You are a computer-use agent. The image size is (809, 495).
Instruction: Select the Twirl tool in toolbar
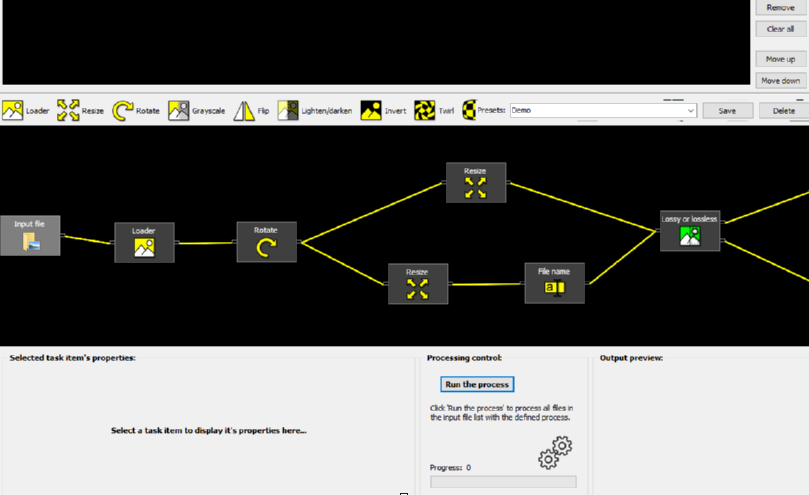[434, 110]
